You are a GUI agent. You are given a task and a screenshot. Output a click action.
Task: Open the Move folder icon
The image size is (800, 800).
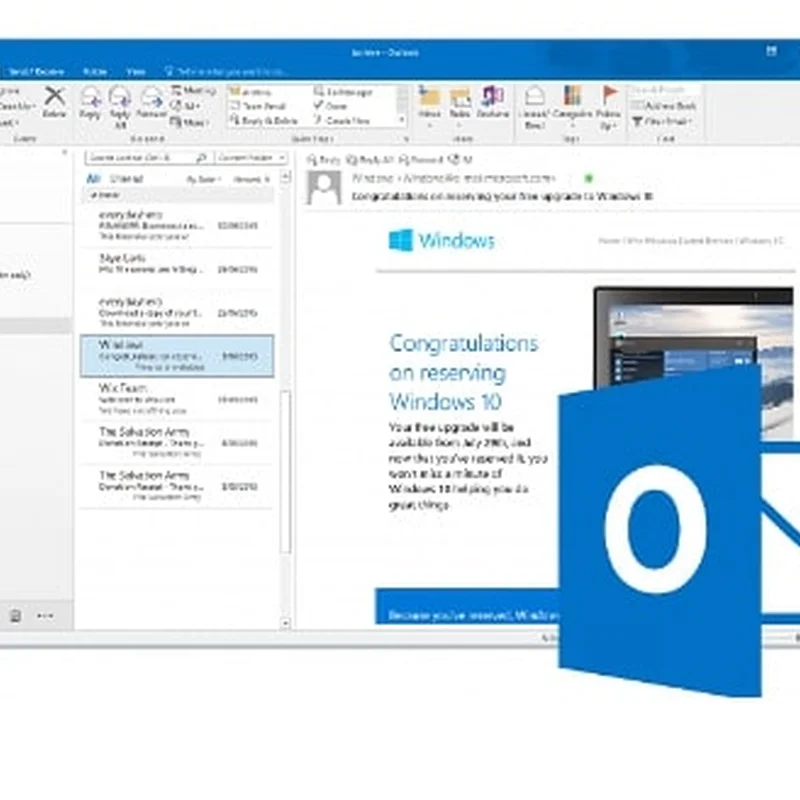[430, 101]
